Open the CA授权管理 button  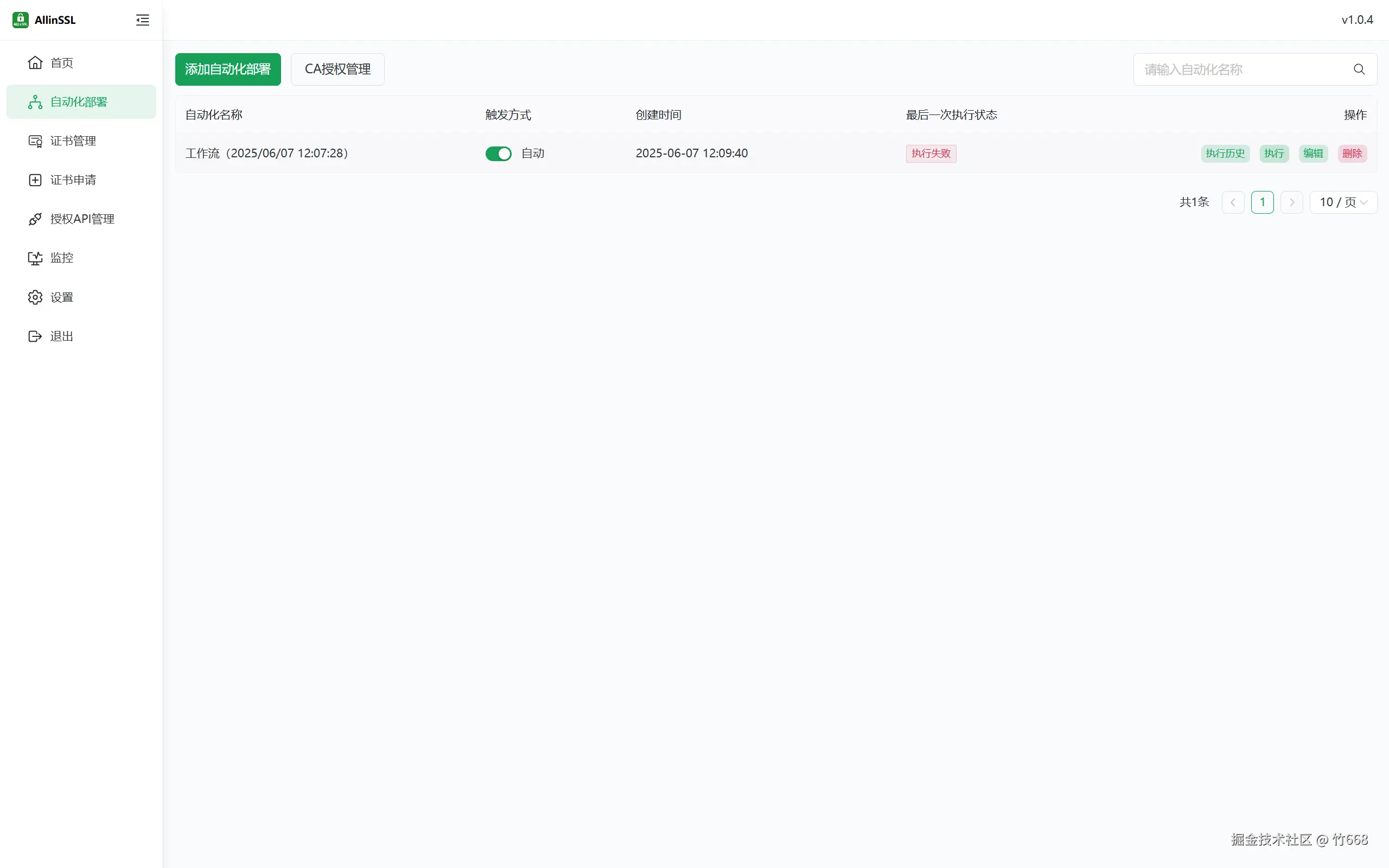coord(337,69)
